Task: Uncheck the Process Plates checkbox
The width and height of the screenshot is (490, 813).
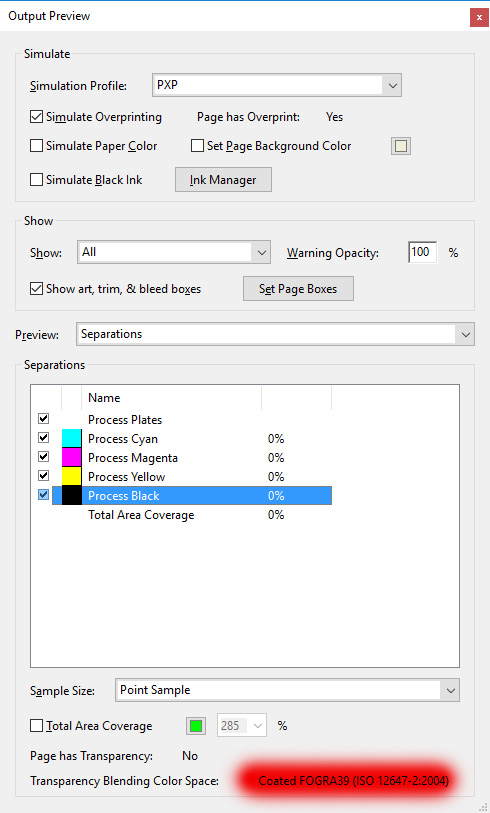Action: click(44, 418)
